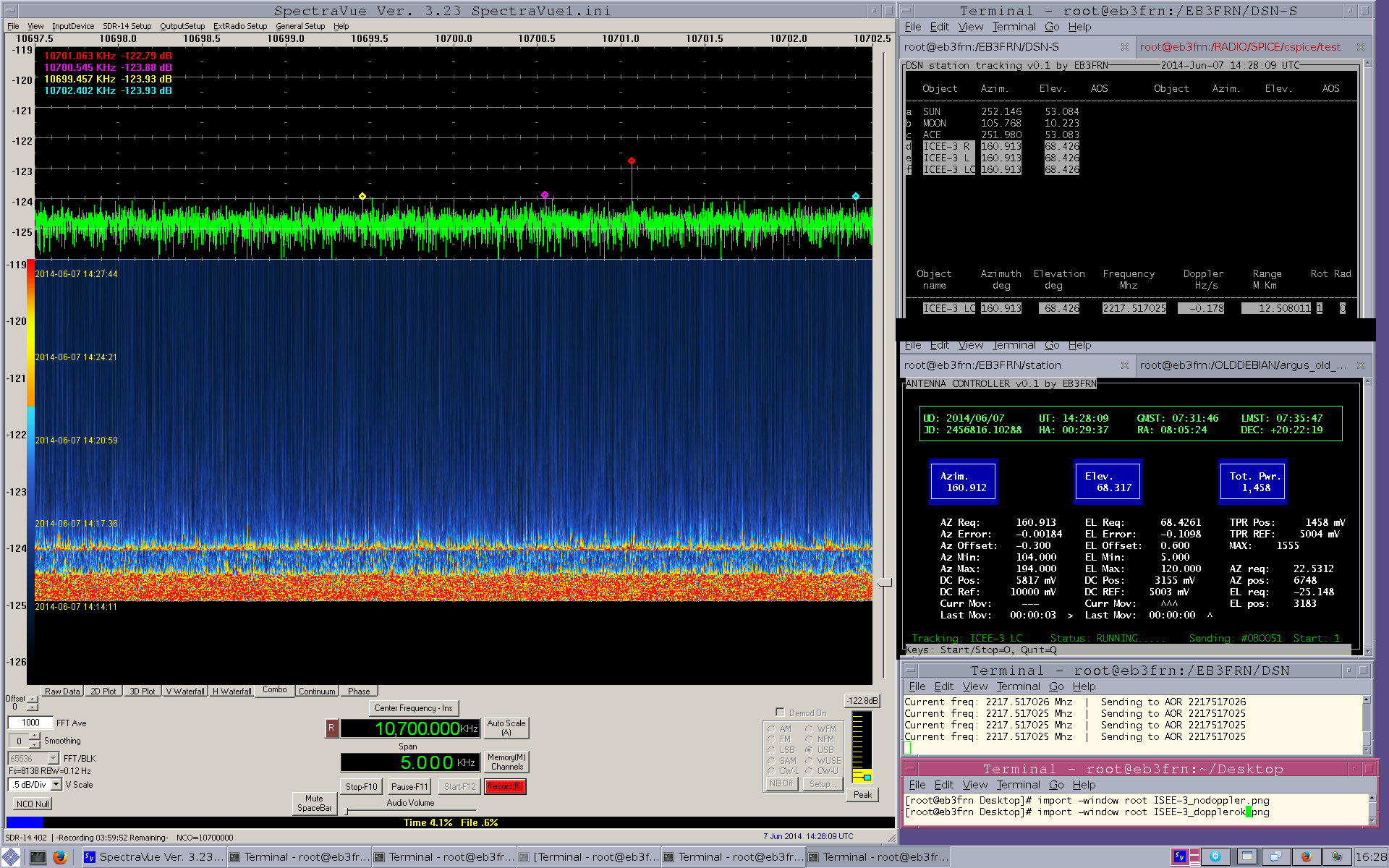This screenshot has height=868, width=1389.
Task: Select the SAM demodulation mode
Action: click(771, 761)
